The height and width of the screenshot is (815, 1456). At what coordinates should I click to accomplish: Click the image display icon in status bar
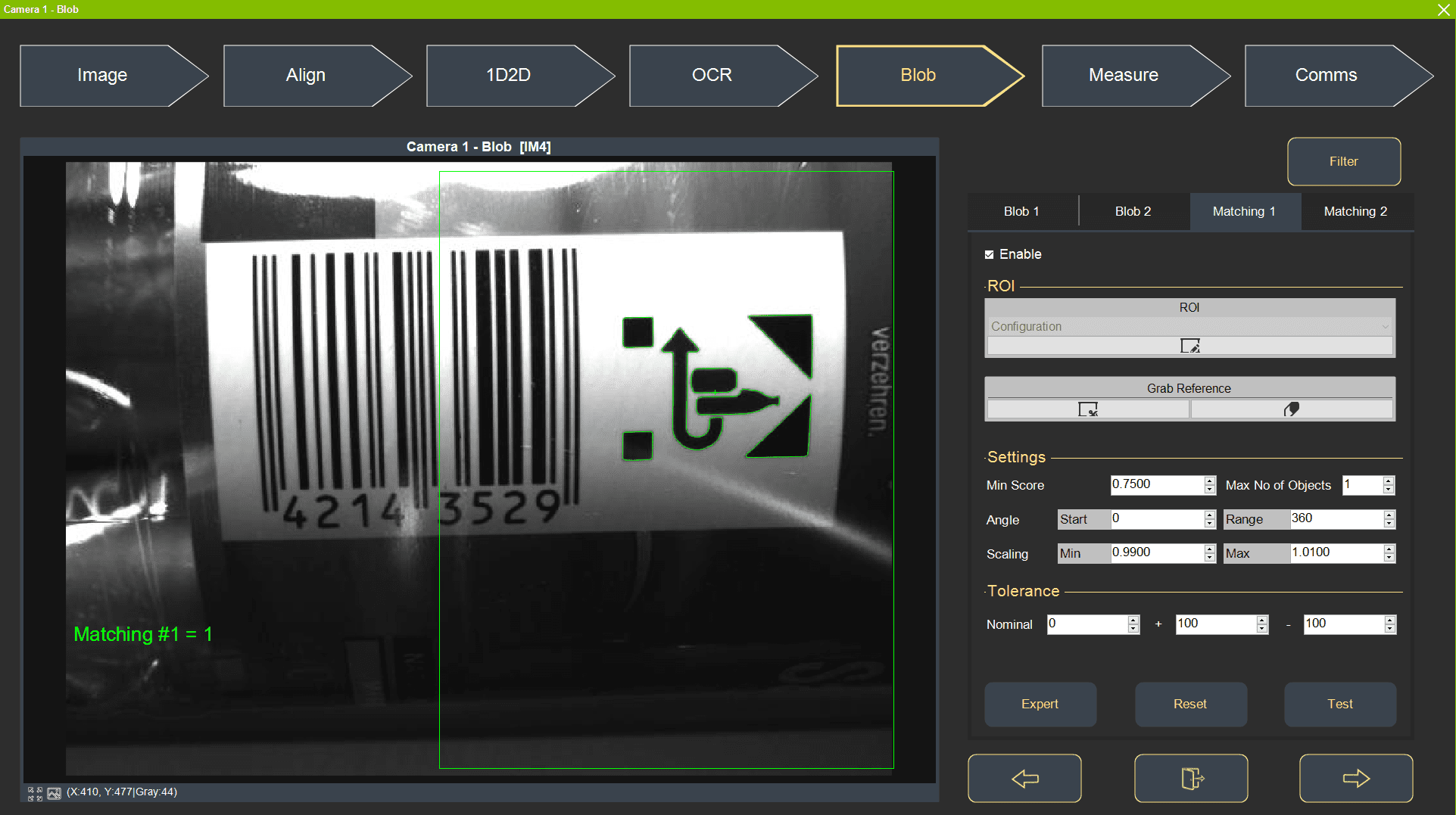coord(54,793)
